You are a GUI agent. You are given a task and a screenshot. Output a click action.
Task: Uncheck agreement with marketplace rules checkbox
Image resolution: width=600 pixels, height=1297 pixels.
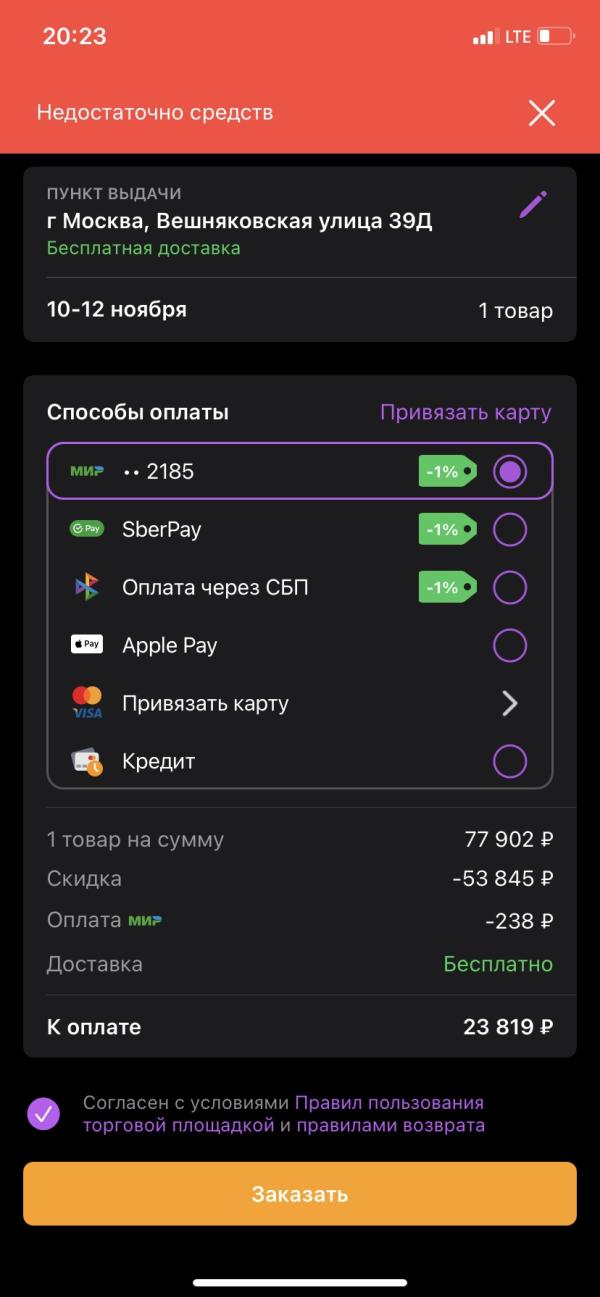[44, 1113]
